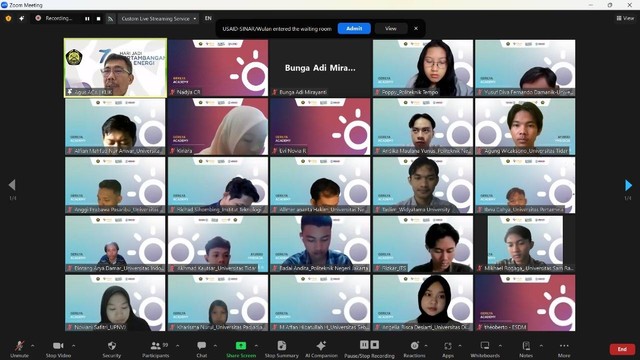Select the Bunga Adi Mirayanti video tile

coord(320,68)
